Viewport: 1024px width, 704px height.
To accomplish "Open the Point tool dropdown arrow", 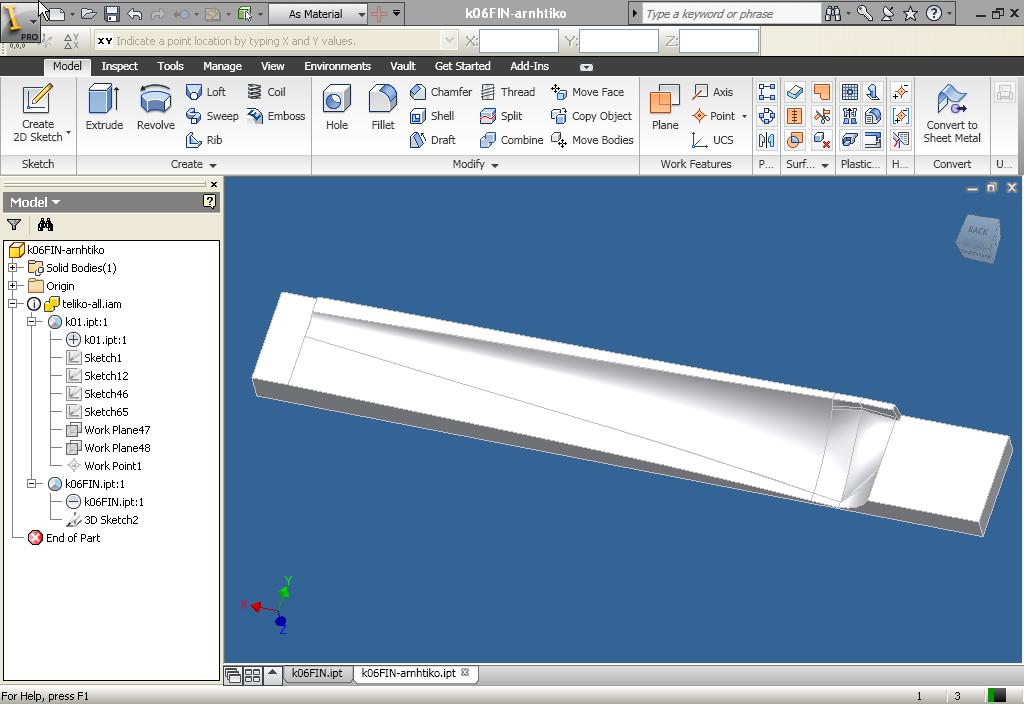I will tap(744, 116).
